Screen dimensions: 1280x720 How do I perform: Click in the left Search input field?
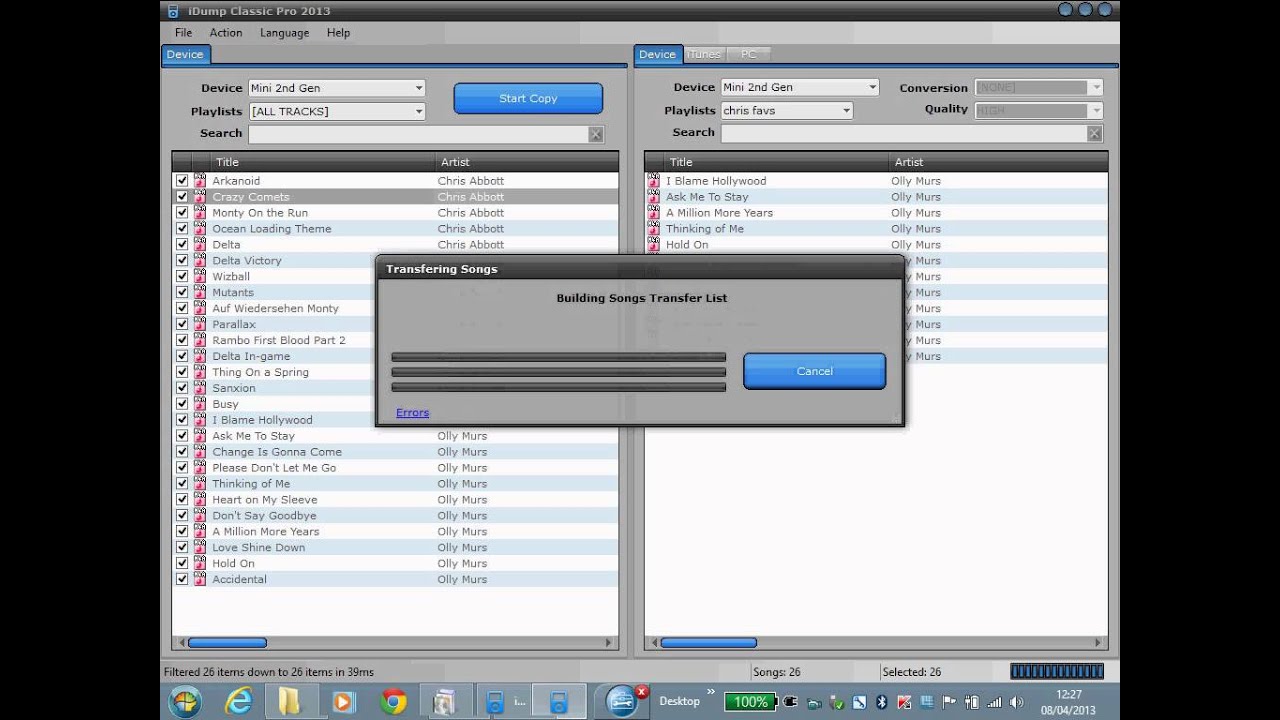point(418,134)
